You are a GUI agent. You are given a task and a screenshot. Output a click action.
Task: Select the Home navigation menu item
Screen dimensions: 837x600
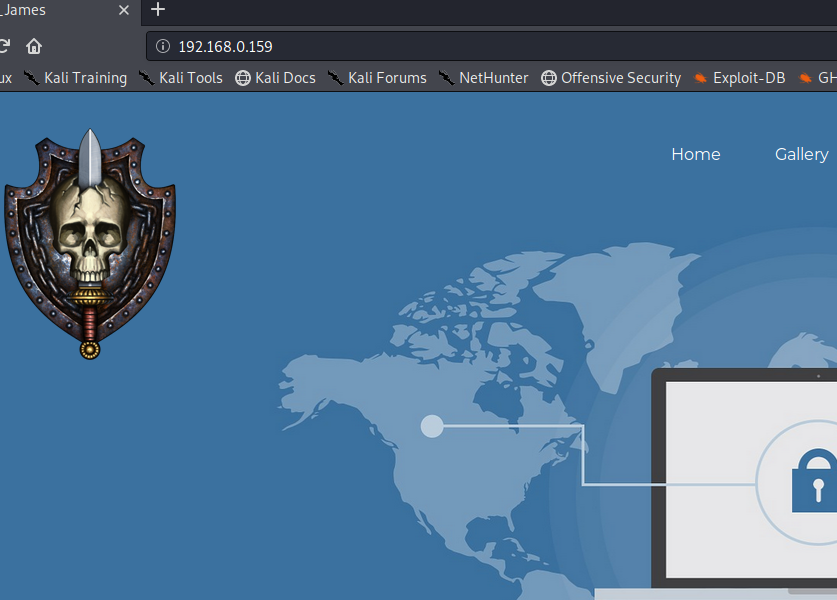[x=696, y=154]
